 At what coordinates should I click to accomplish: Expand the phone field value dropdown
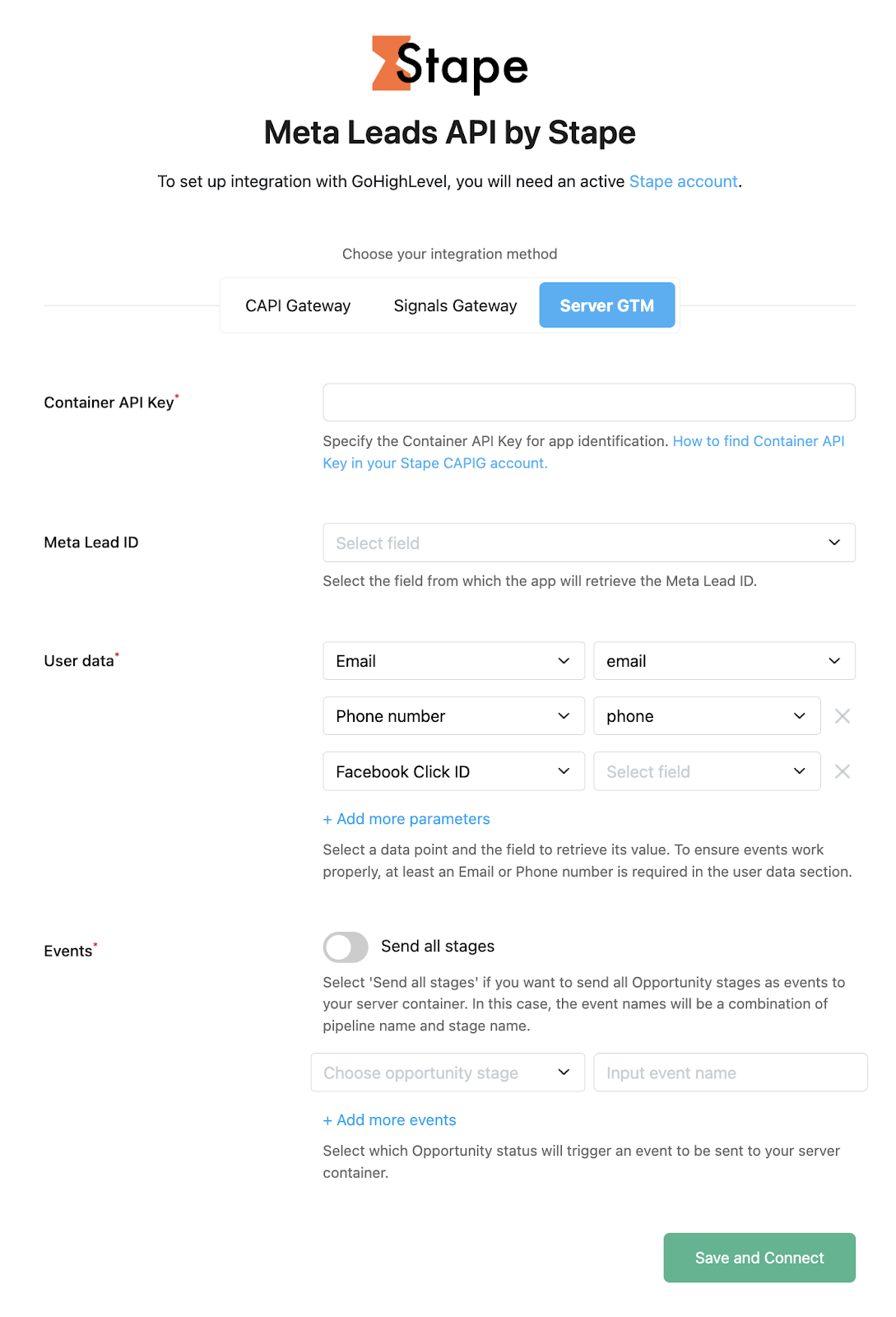707,716
